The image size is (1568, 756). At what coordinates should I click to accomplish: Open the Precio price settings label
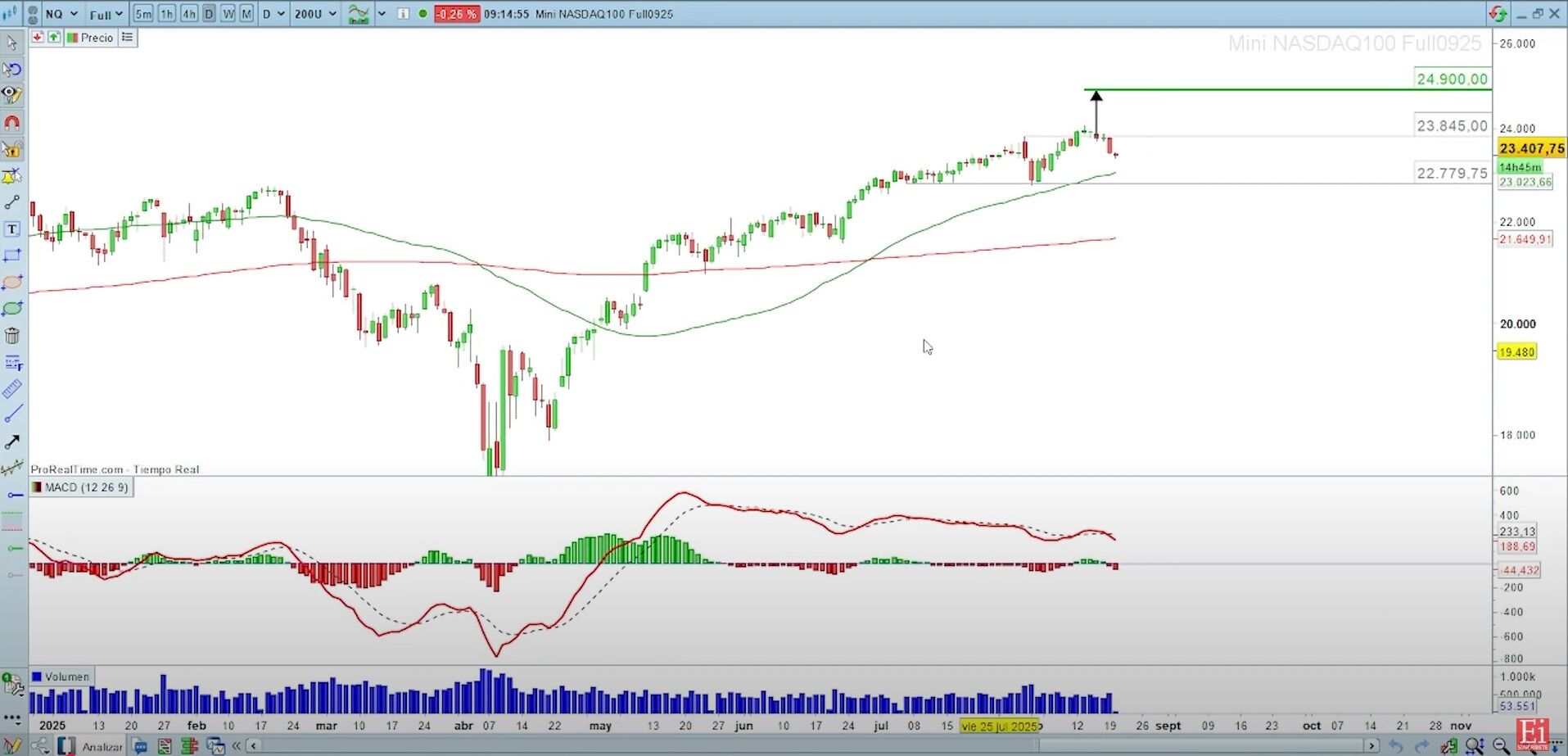tap(90, 38)
